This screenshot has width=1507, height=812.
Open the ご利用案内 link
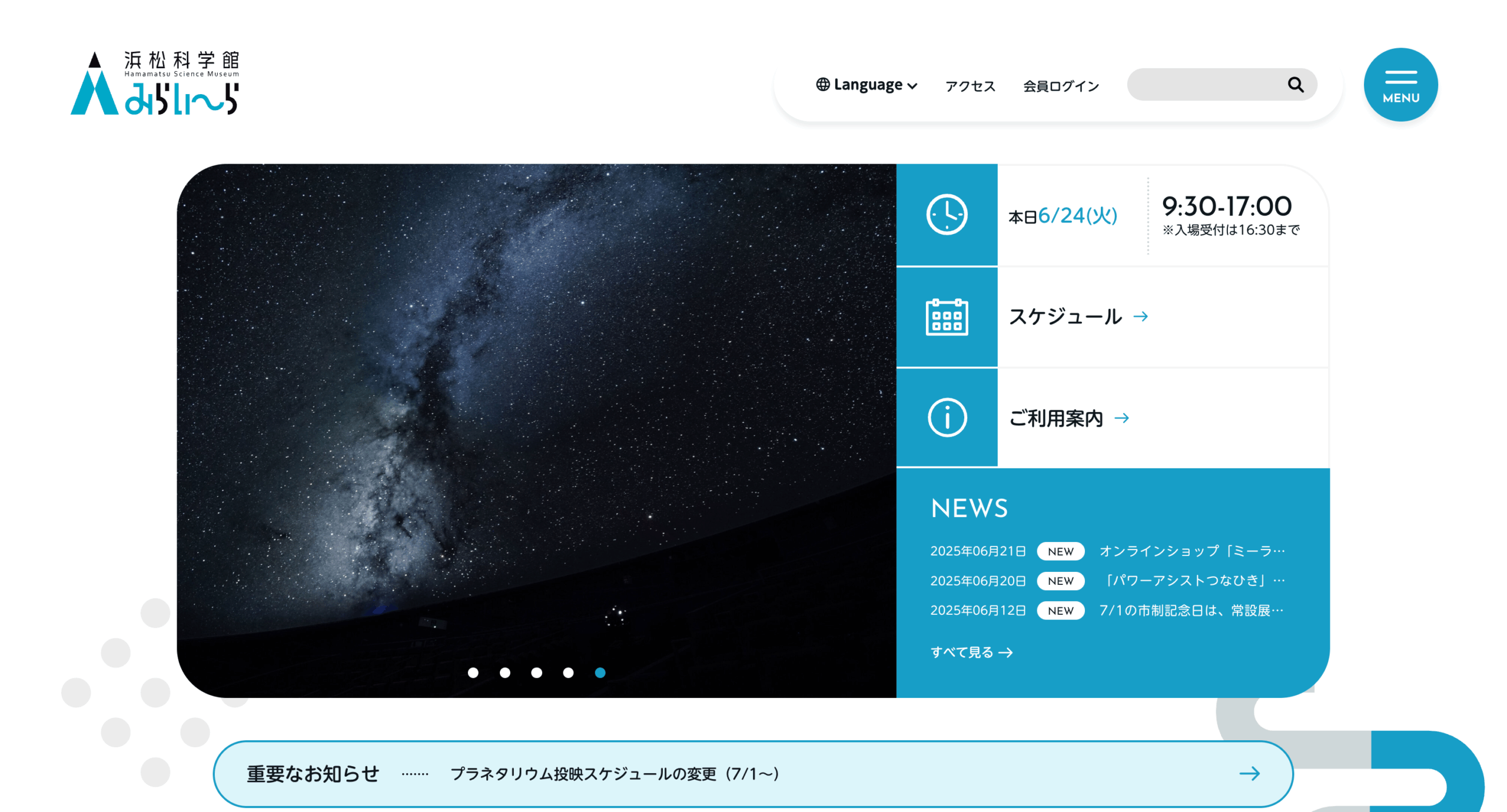pos(1055,418)
